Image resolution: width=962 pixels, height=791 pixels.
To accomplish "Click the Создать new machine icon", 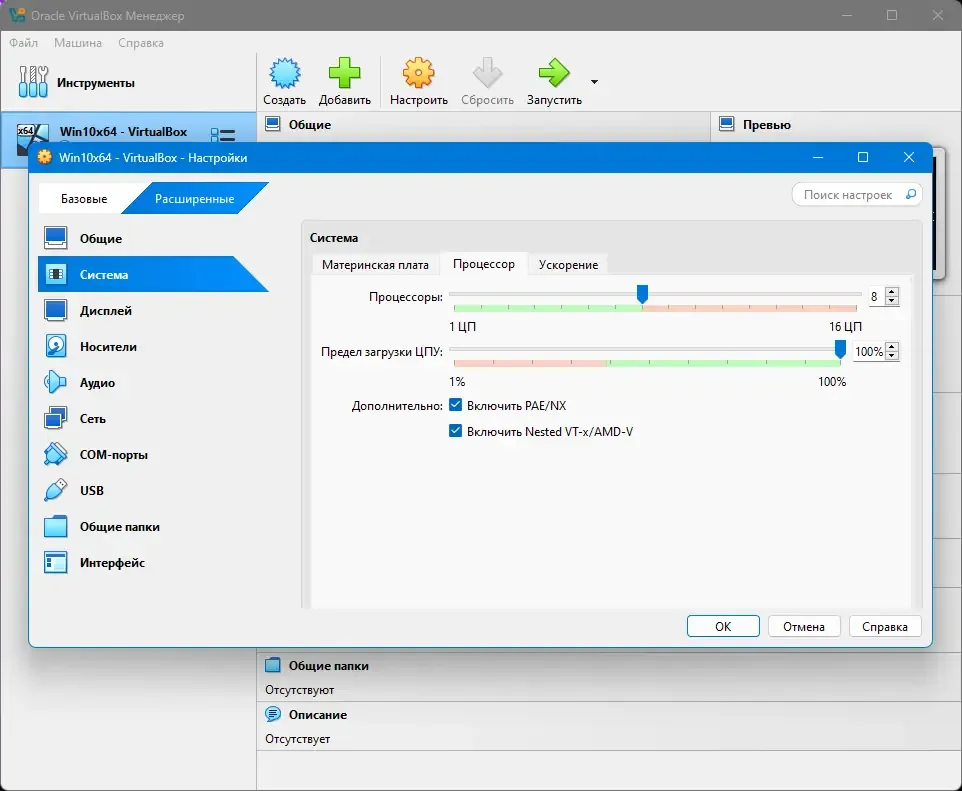I will [285, 73].
